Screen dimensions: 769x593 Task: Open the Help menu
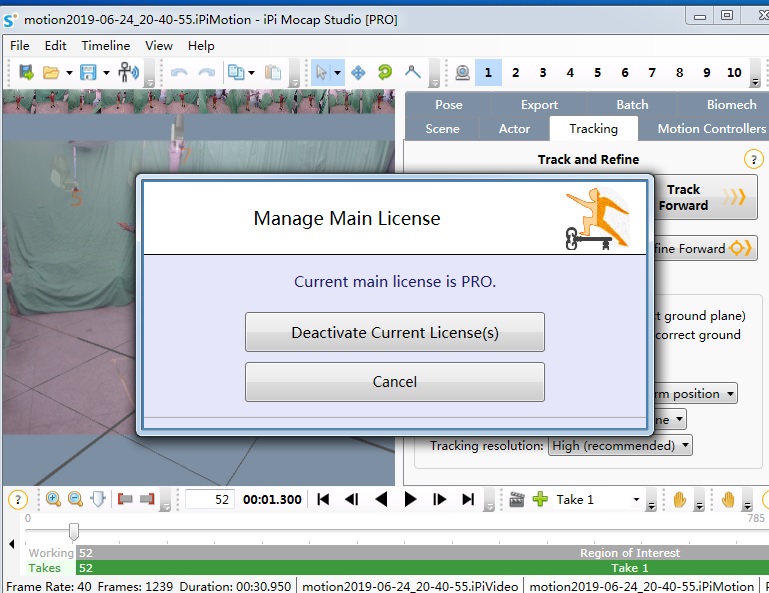tap(201, 46)
